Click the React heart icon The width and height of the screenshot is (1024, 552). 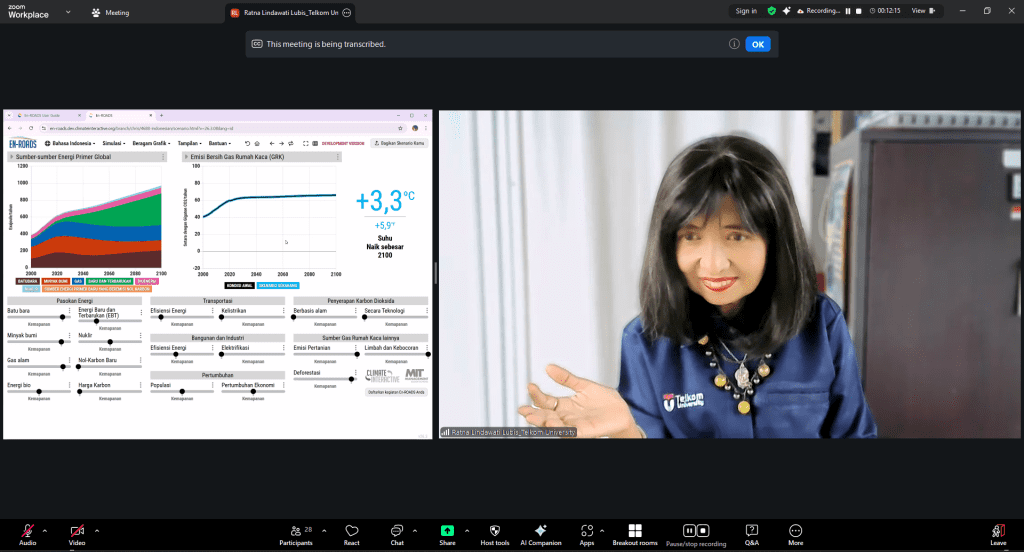coord(351,531)
